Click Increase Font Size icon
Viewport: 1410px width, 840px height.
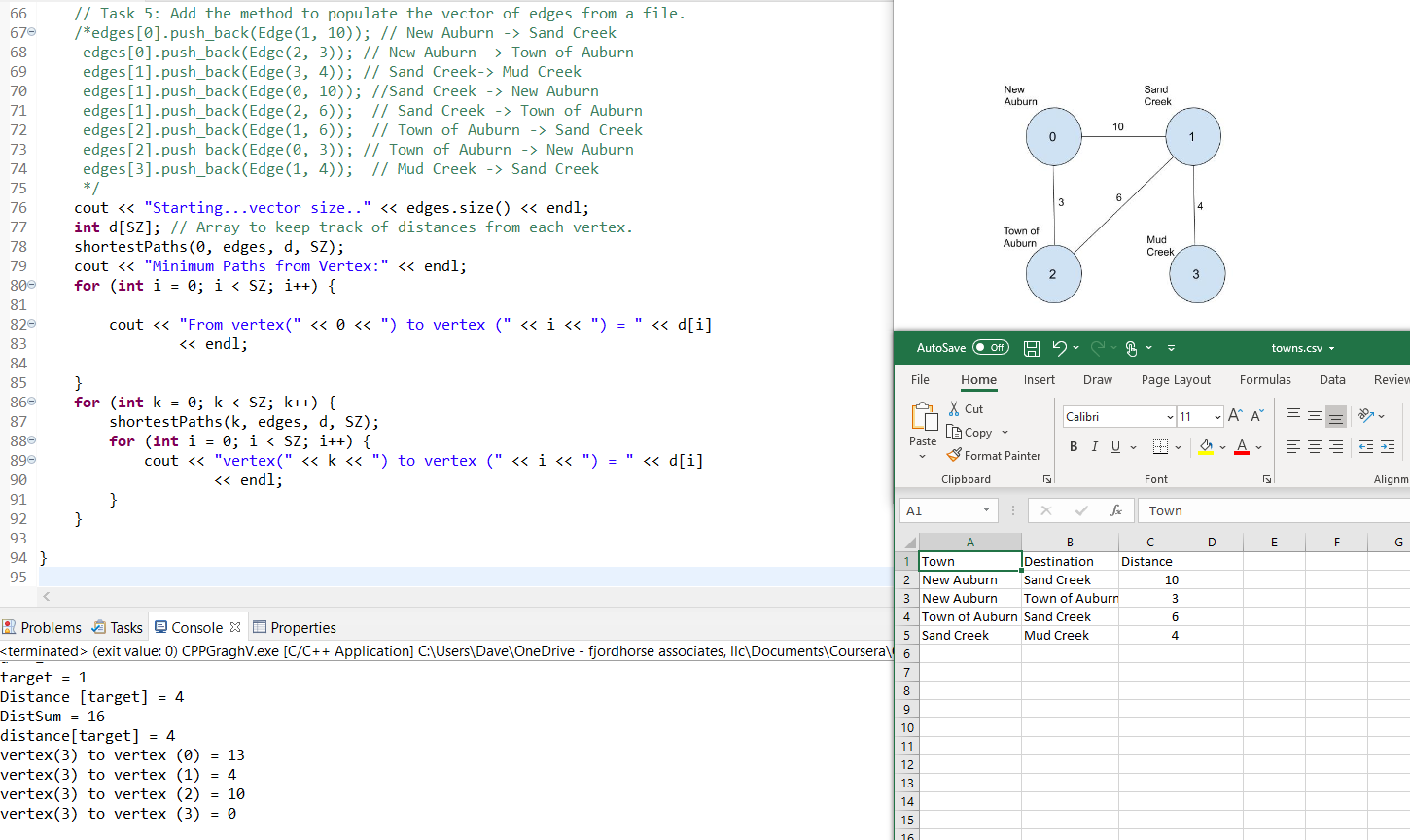click(1235, 416)
